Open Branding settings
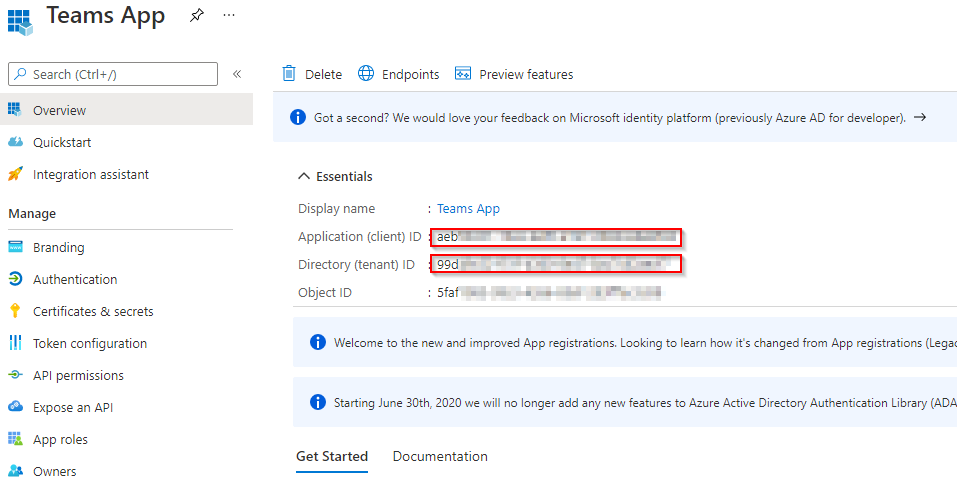957x488 pixels. (59, 248)
